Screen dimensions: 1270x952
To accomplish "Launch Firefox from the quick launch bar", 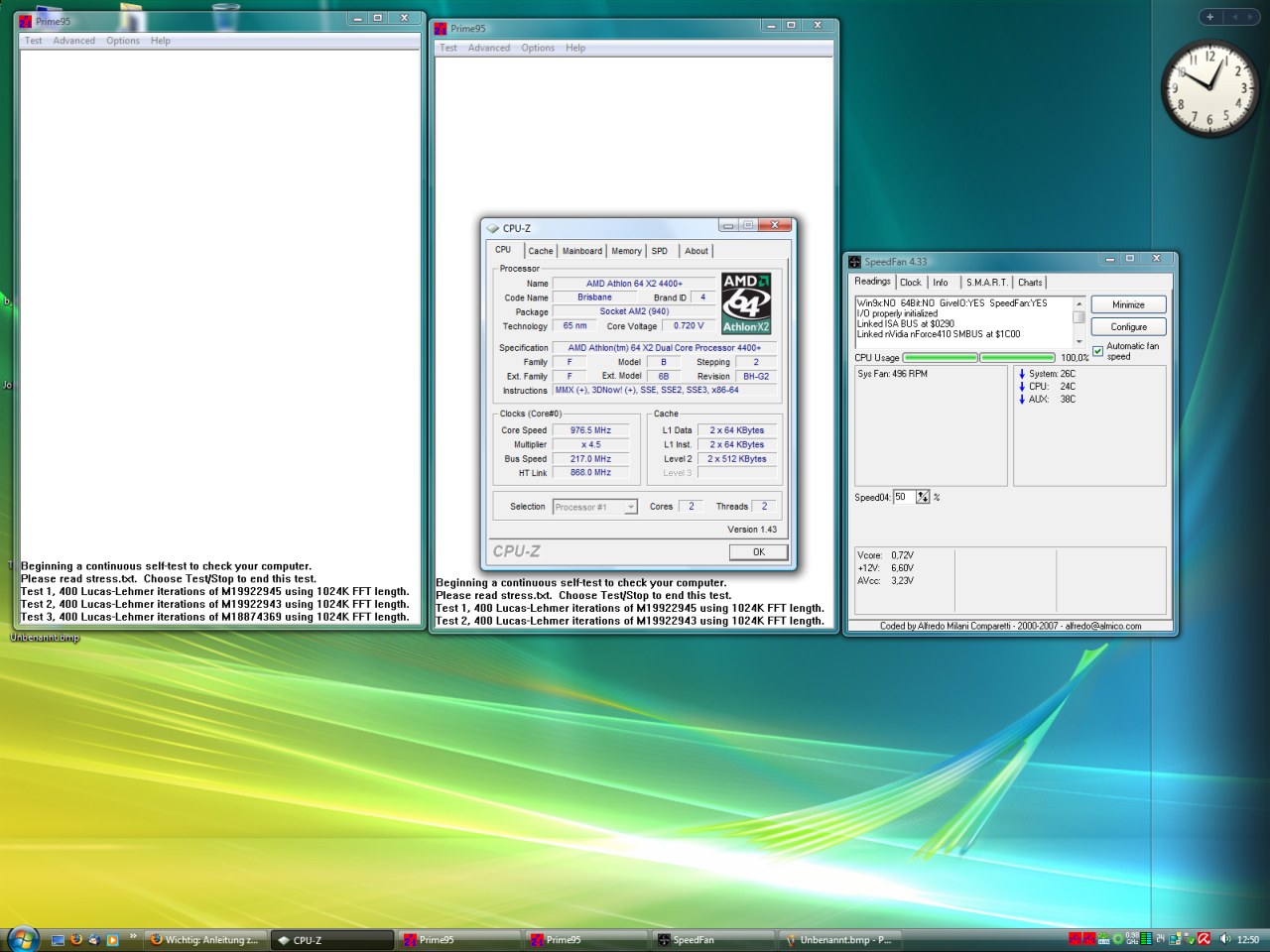I will [x=76, y=939].
